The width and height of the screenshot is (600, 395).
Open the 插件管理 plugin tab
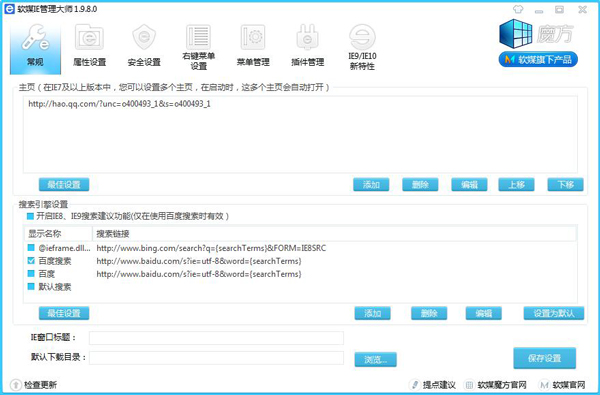pos(308,46)
